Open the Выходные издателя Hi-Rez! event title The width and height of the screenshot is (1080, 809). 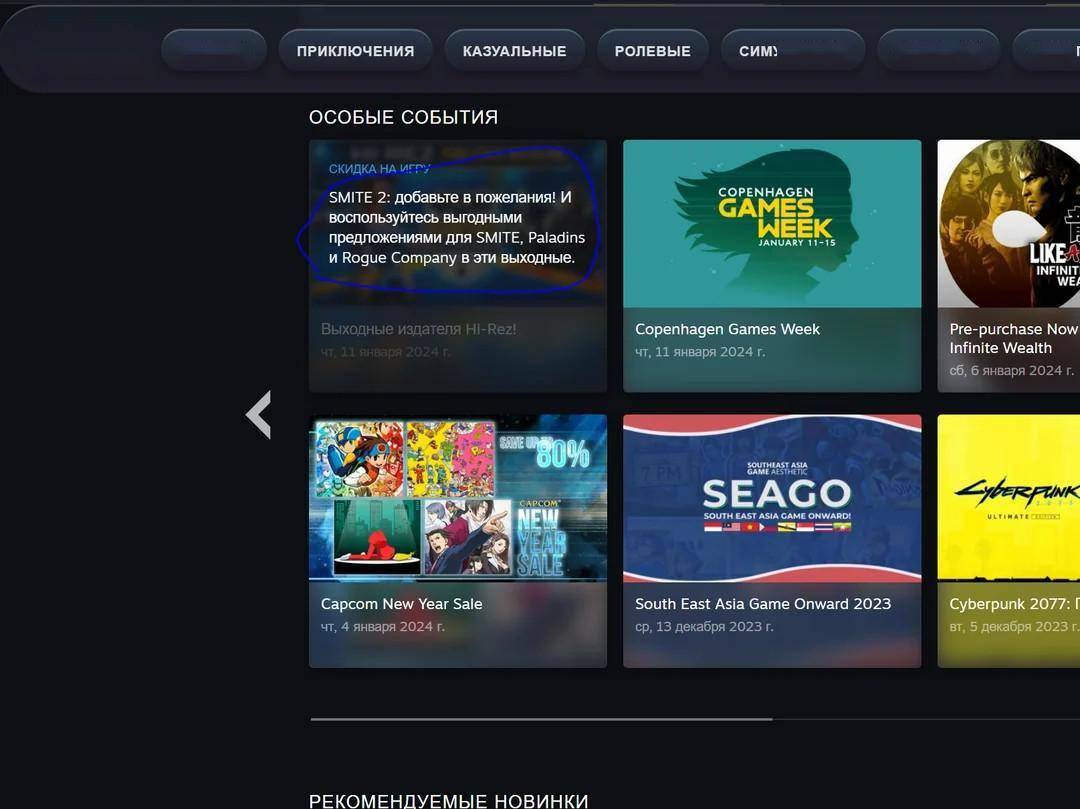[x=418, y=329]
